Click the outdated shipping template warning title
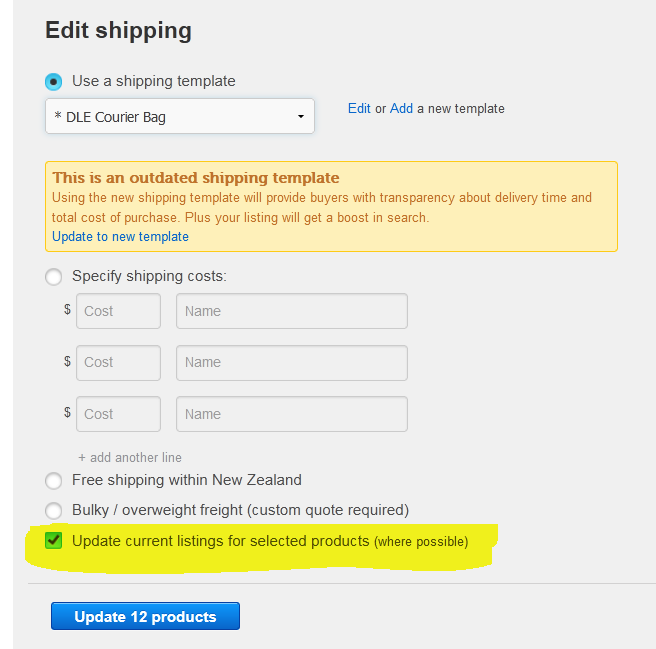The image size is (656, 649). pyautogui.click(x=196, y=178)
